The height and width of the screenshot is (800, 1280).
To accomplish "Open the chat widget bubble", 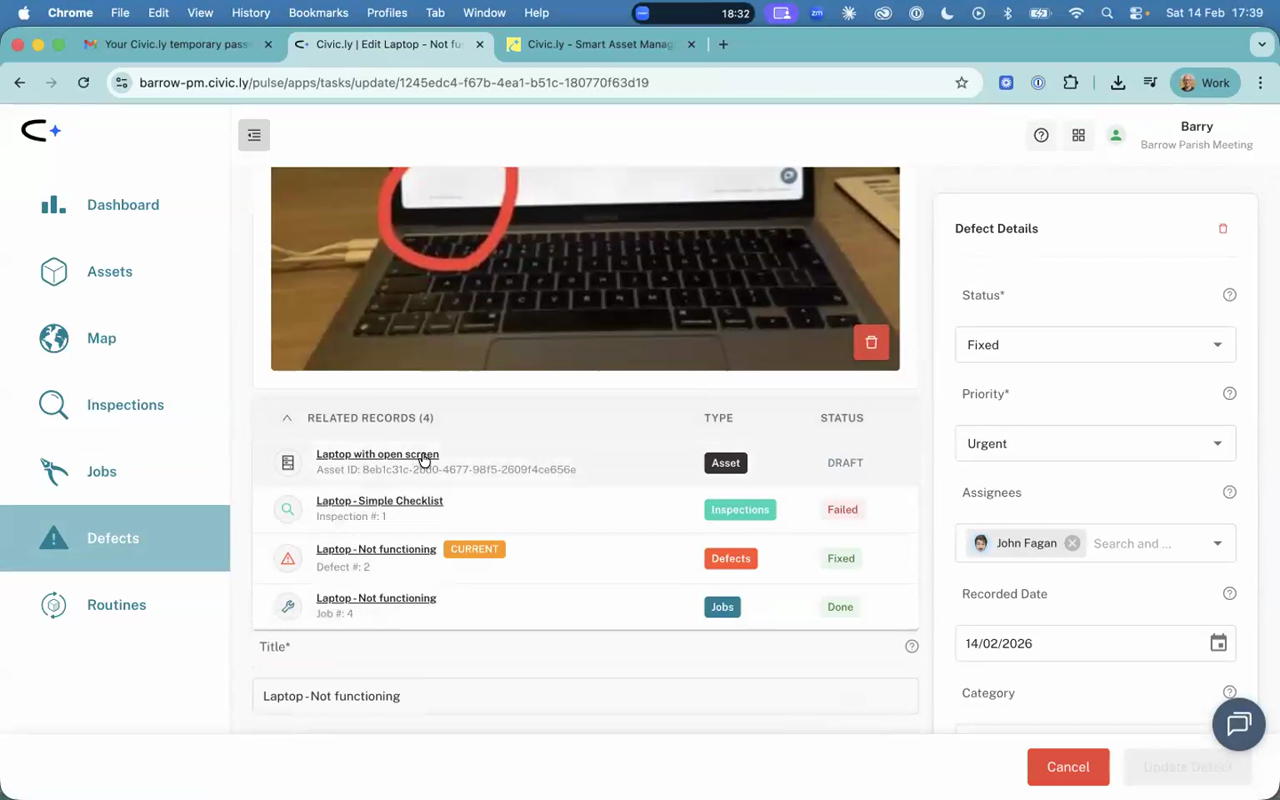I will click(x=1238, y=724).
